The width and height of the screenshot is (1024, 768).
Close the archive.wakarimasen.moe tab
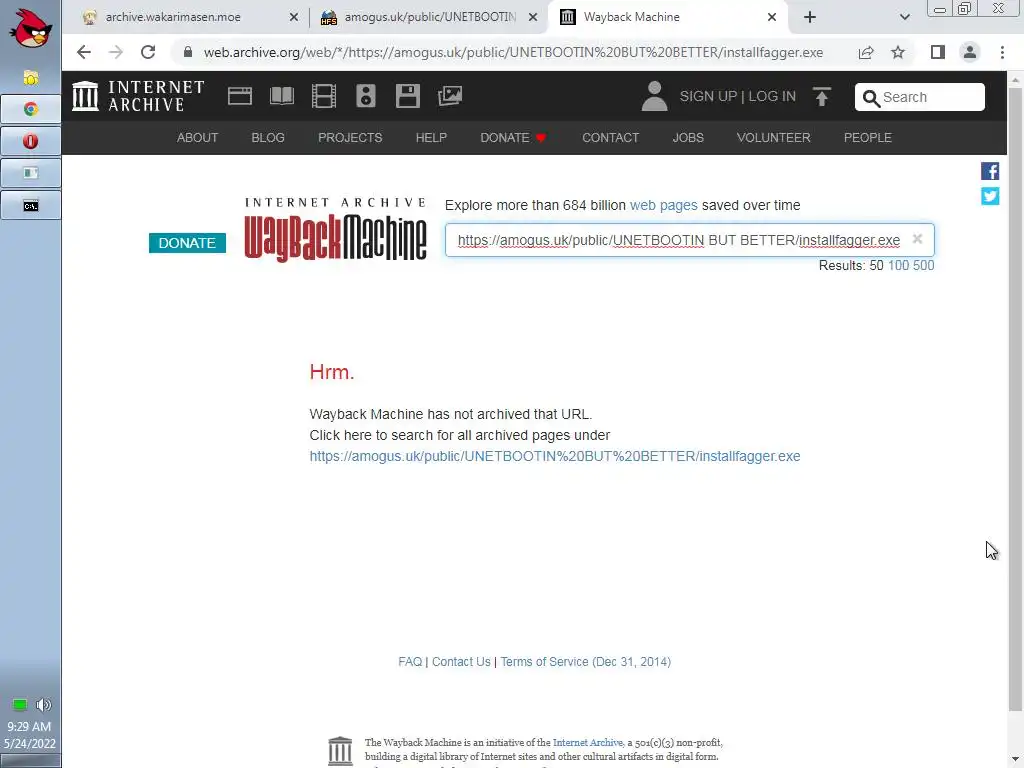tap(293, 17)
